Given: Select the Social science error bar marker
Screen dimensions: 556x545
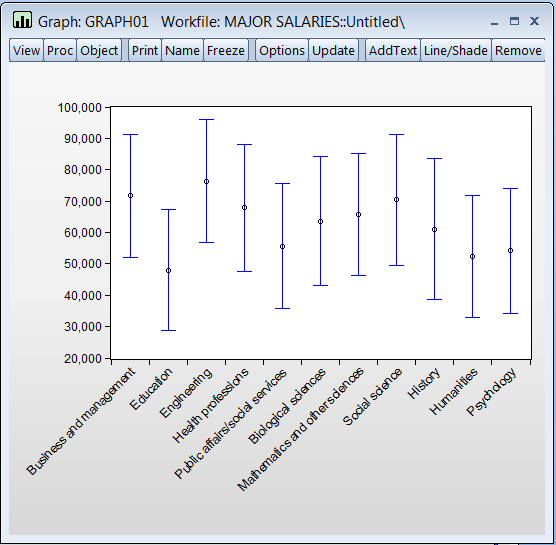Looking at the screenshot, I should (396, 200).
